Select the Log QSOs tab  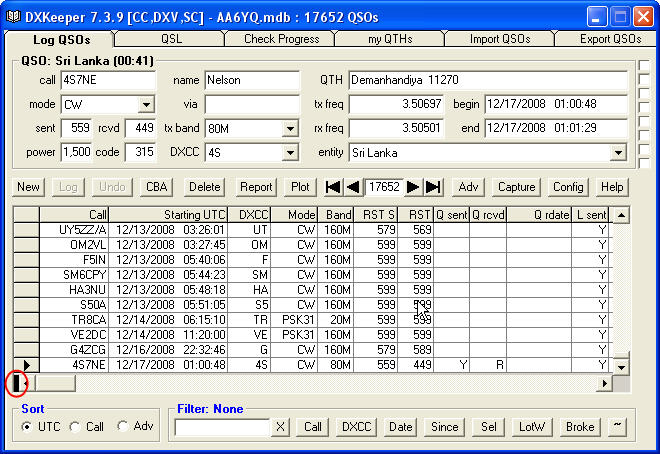61,40
